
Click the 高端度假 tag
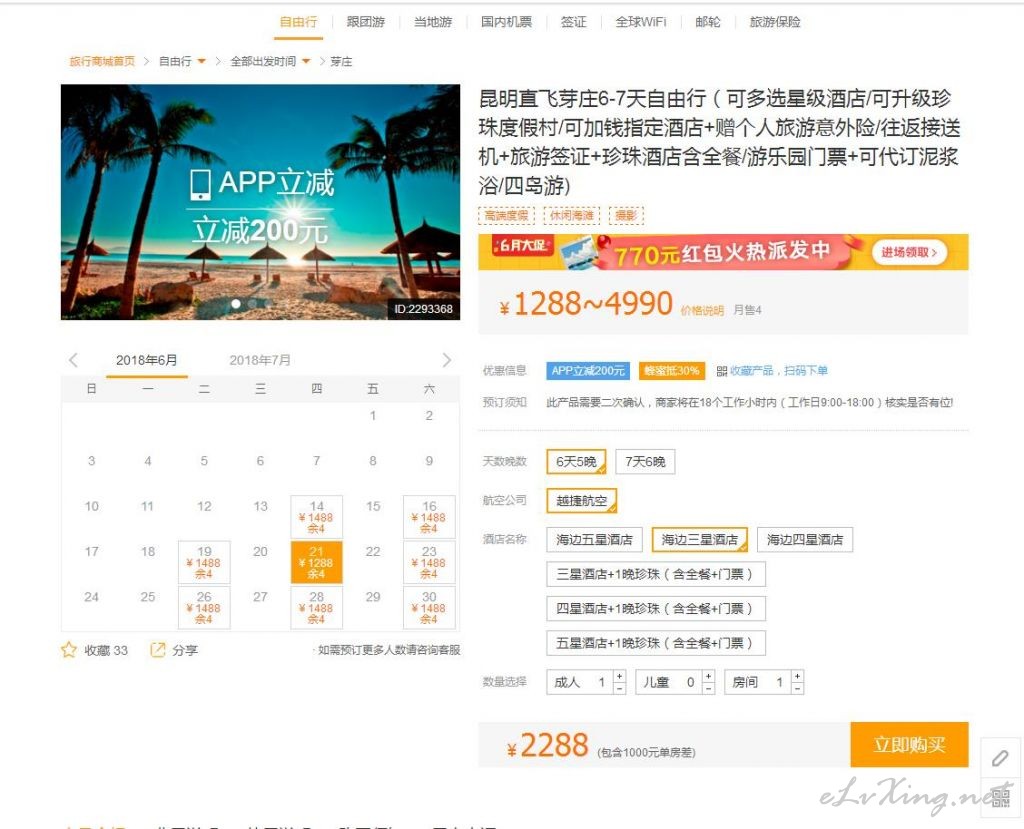(x=506, y=216)
